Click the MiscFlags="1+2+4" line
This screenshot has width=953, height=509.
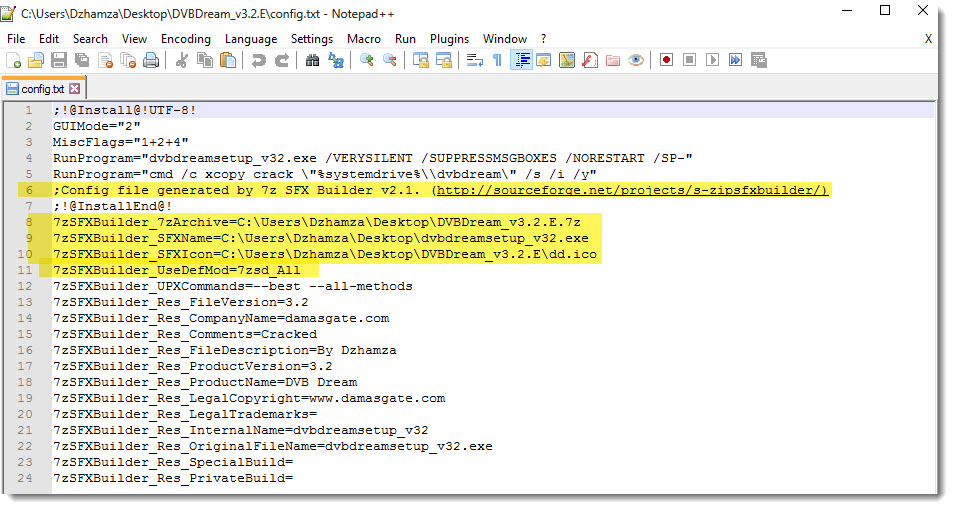click(x=120, y=142)
